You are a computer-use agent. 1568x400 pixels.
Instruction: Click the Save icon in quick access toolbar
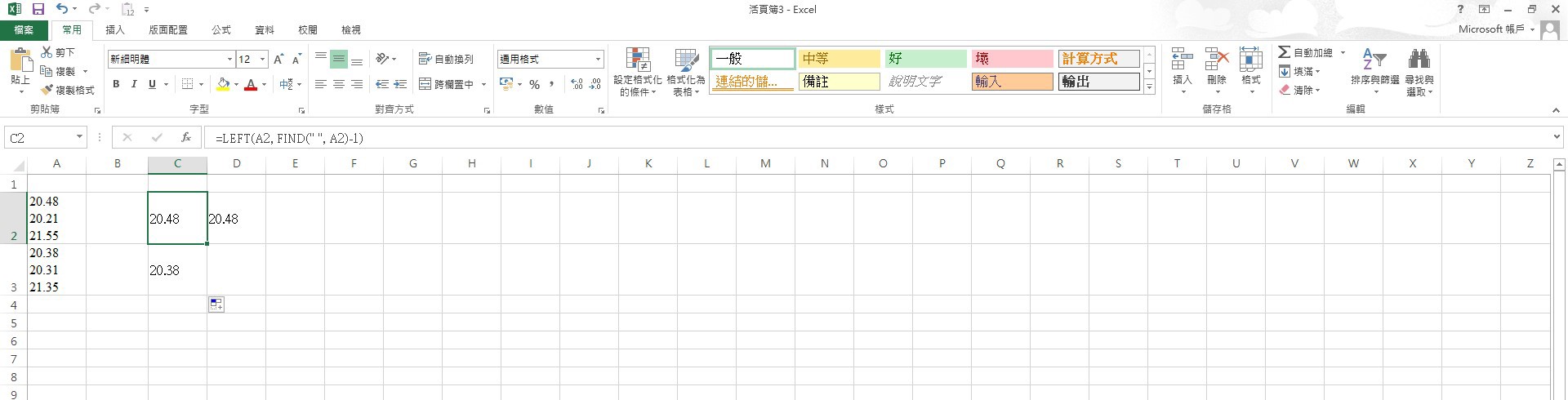coord(38,10)
